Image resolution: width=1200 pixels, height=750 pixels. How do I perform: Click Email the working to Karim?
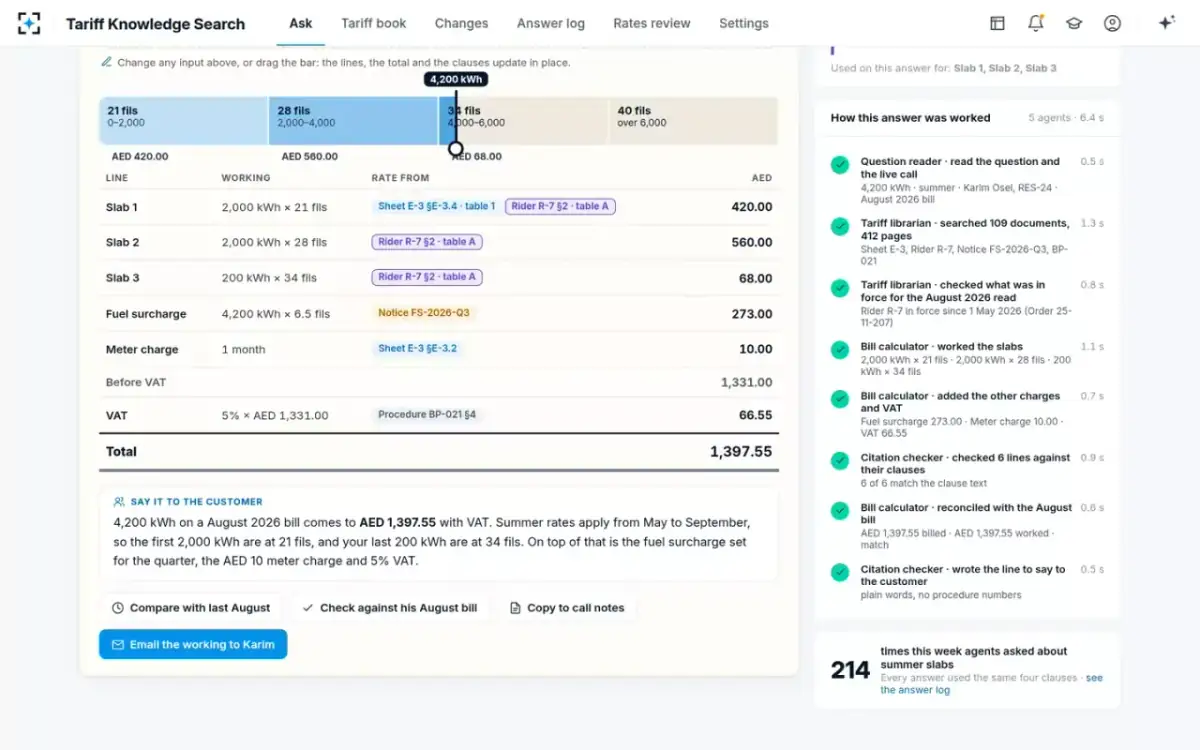click(193, 644)
